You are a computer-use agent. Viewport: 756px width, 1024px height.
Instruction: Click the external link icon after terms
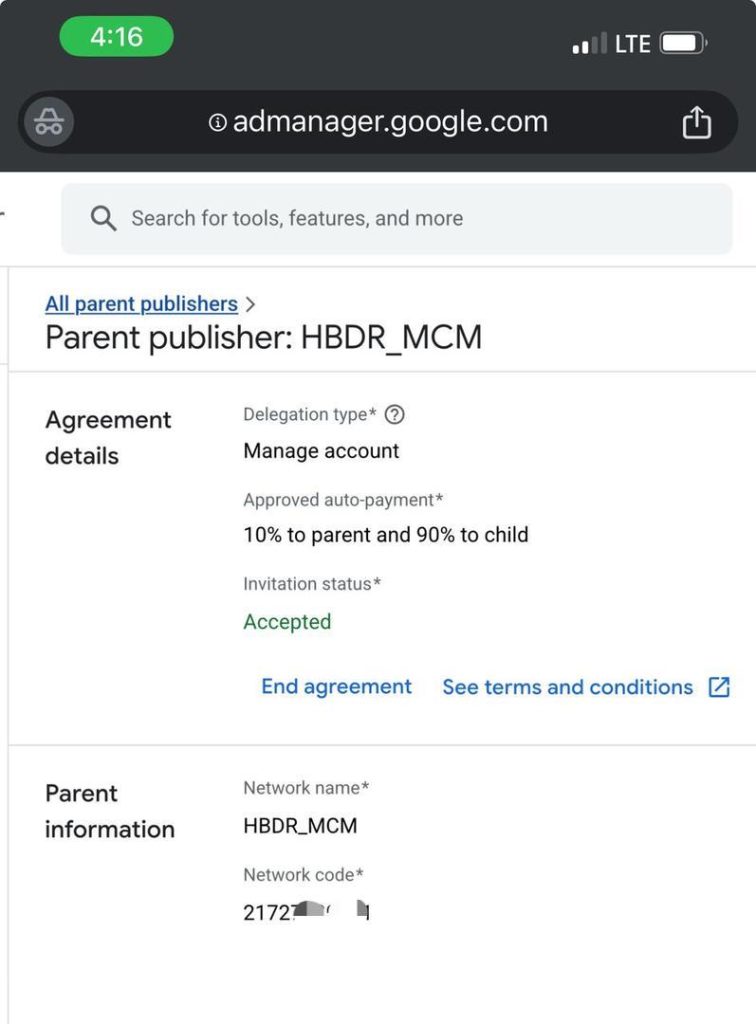(x=719, y=687)
